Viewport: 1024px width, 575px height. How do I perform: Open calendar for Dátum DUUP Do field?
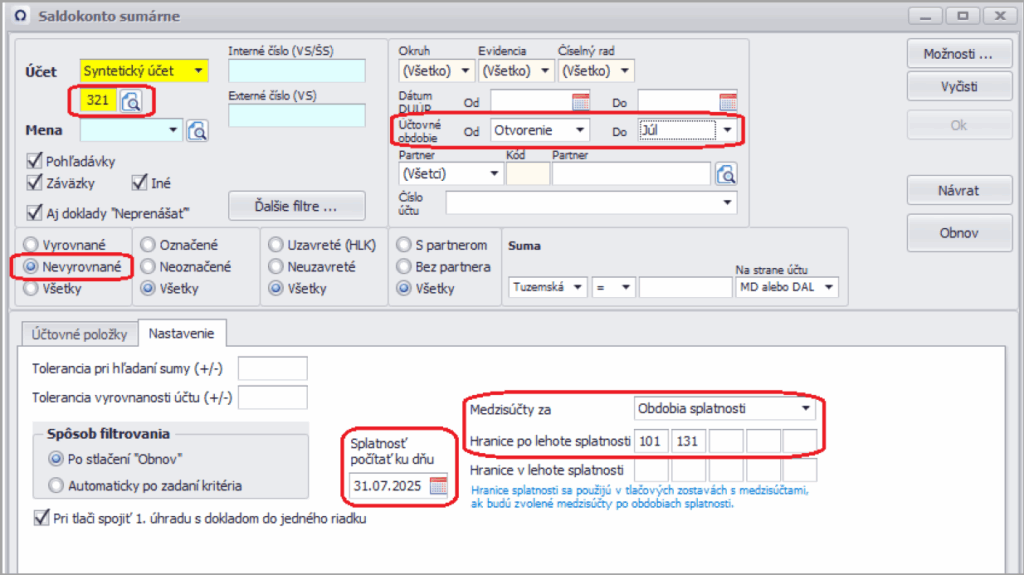pos(727,101)
